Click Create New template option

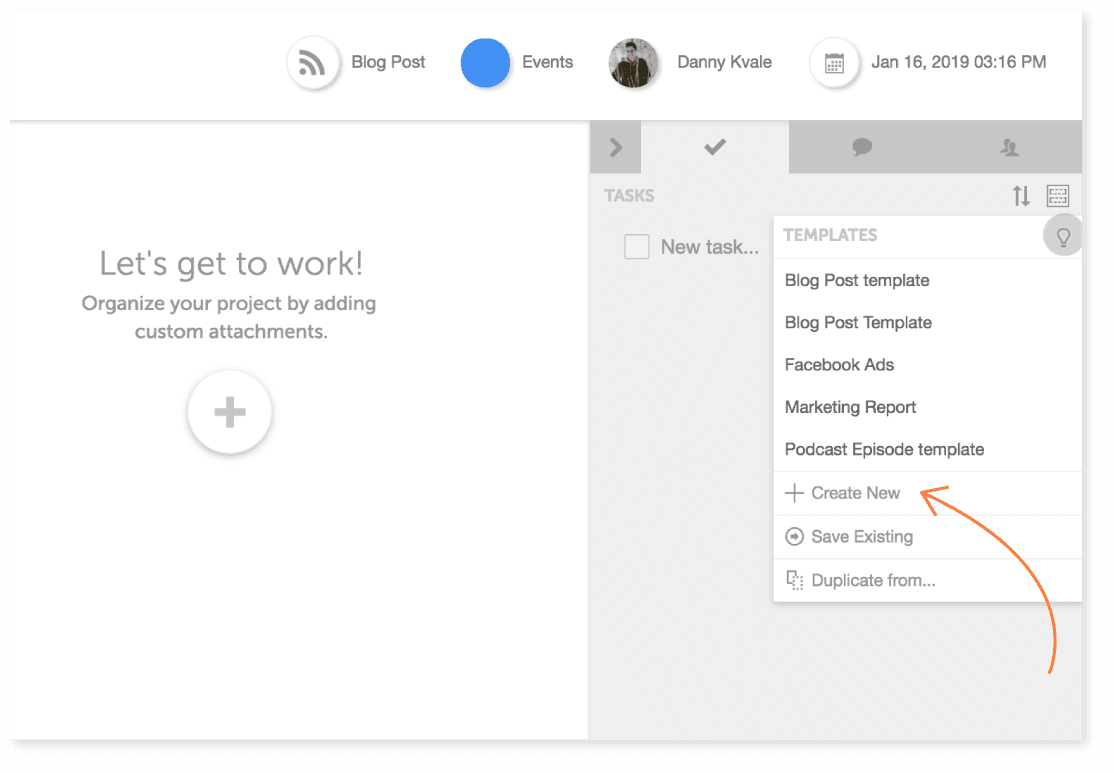927,493
